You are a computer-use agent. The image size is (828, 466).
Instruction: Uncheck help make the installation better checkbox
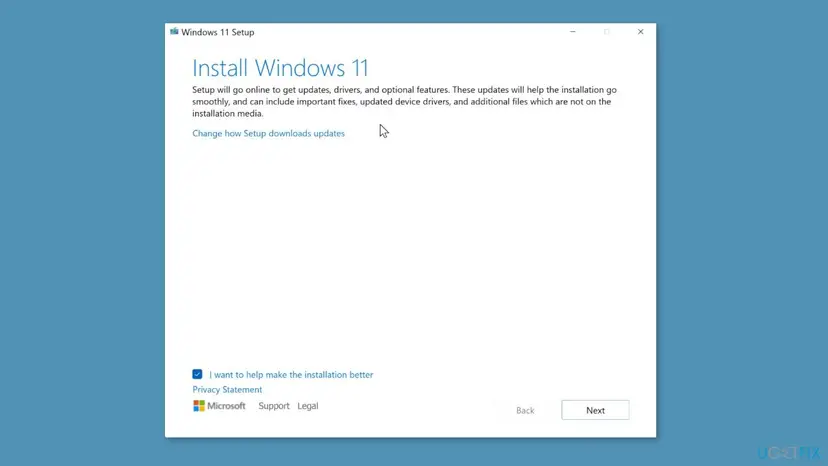(x=197, y=374)
